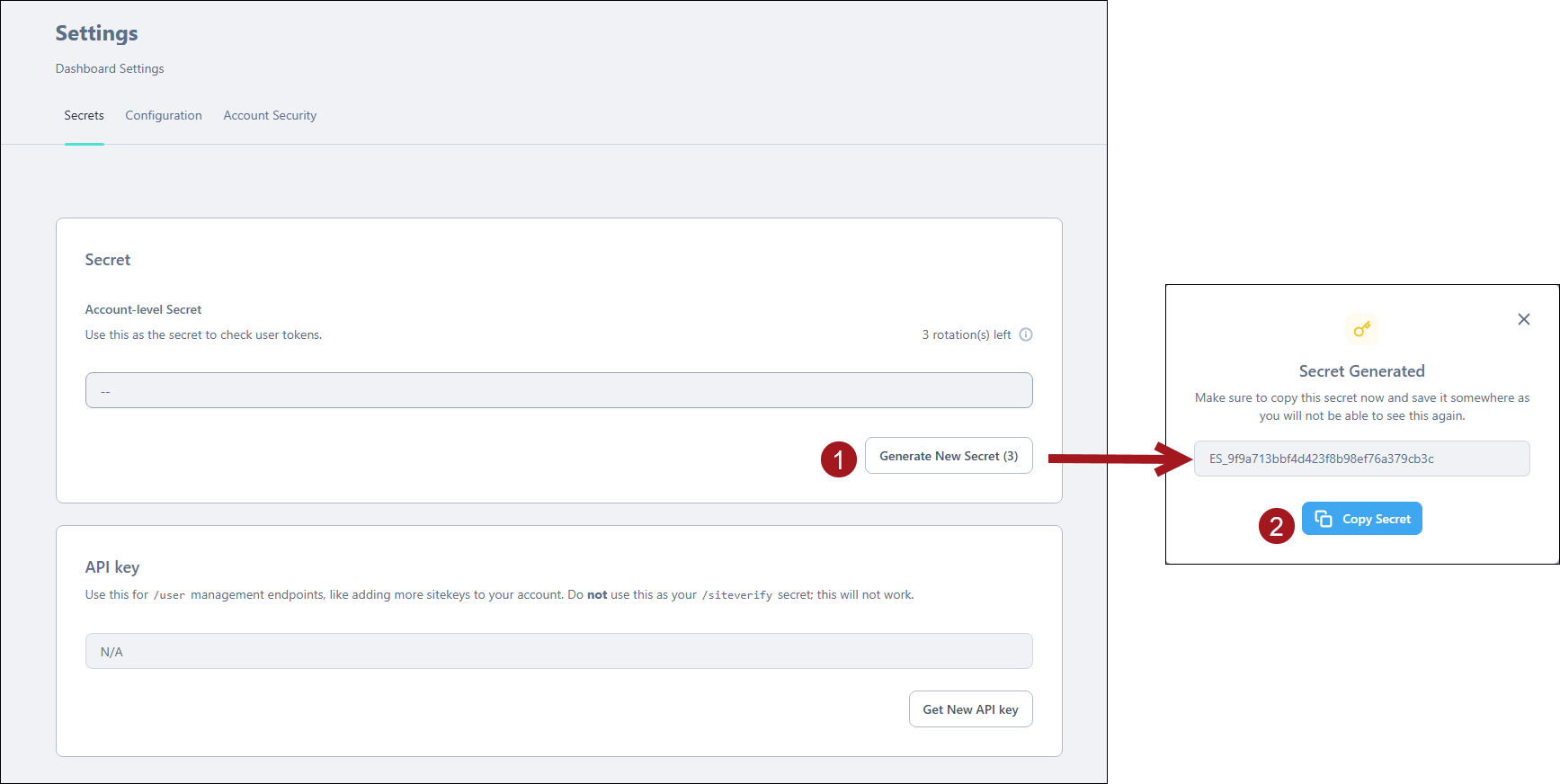Go to the Account Security tab
Image resolution: width=1560 pixels, height=784 pixels.
pos(270,115)
